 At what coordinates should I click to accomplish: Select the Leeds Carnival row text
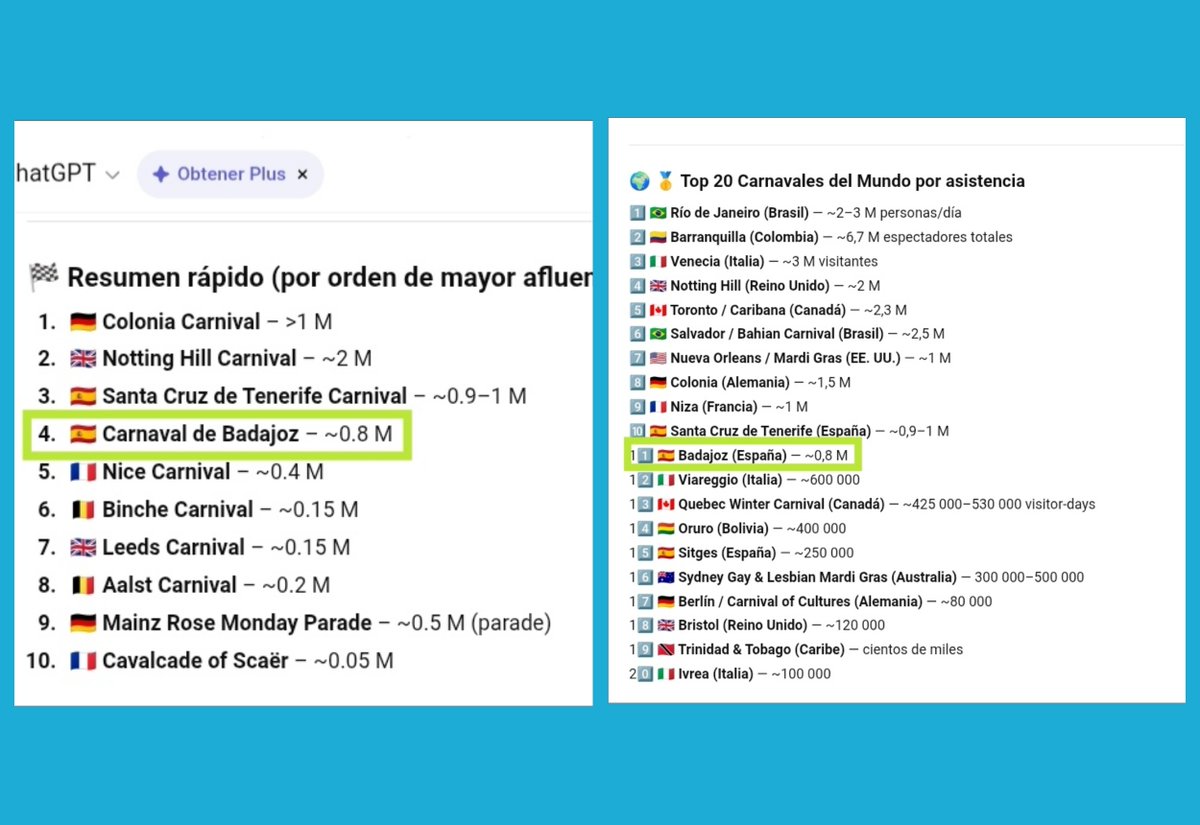[226, 548]
